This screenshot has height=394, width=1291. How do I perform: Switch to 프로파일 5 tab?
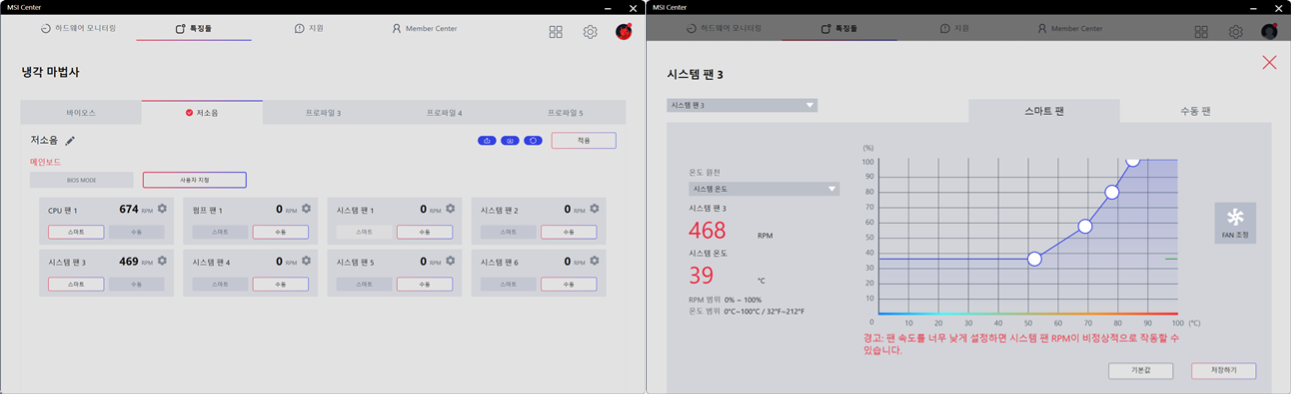[565, 112]
